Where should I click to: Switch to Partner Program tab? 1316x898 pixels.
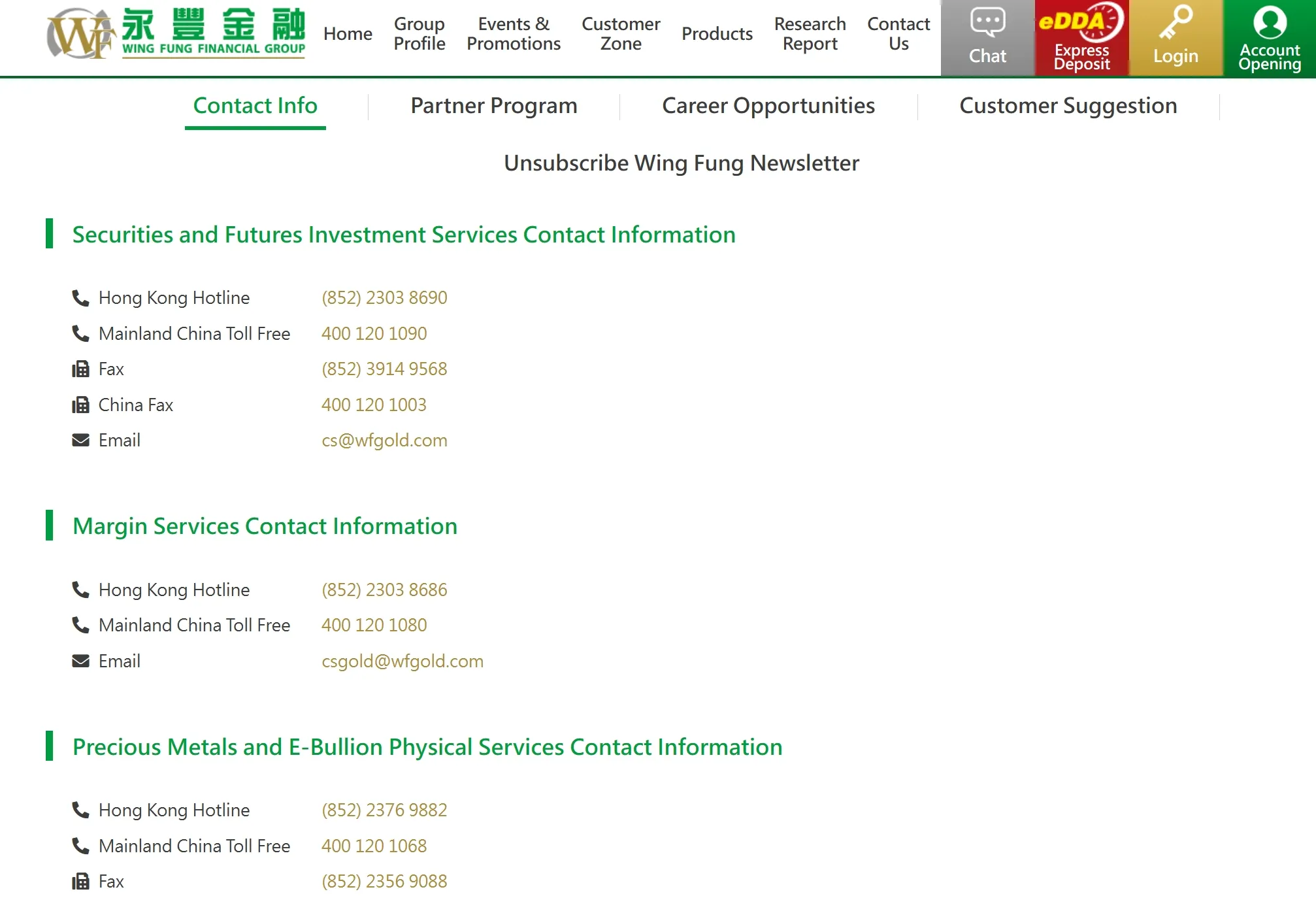tap(494, 106)
